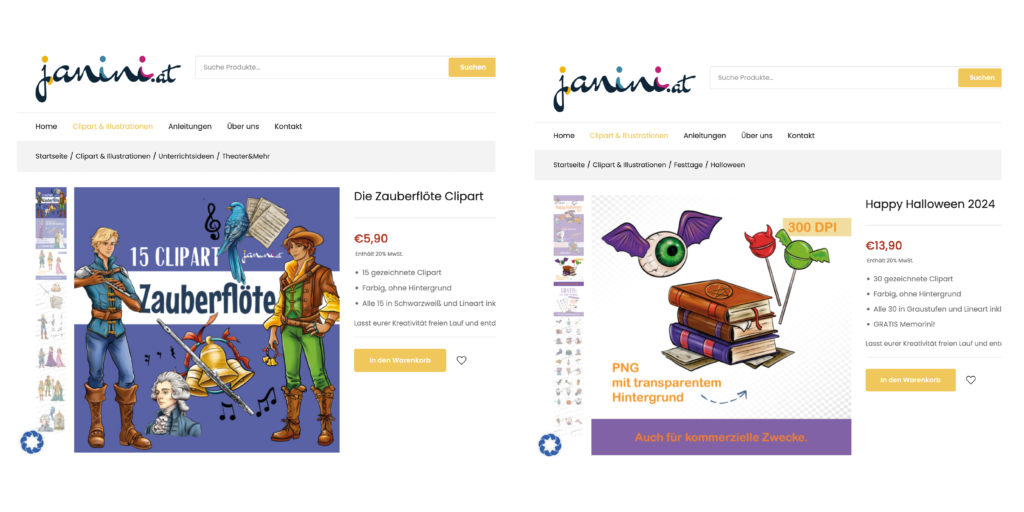Viewport: 1024px width, 512px height.
Task: Go to Home in the right navigation menu
Action: click(564, 135)
